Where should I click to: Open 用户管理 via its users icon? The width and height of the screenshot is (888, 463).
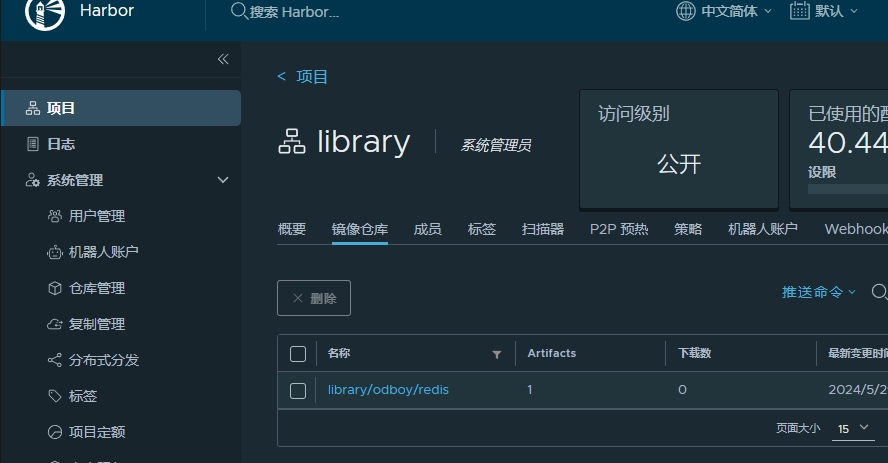(x=55, y=216)
